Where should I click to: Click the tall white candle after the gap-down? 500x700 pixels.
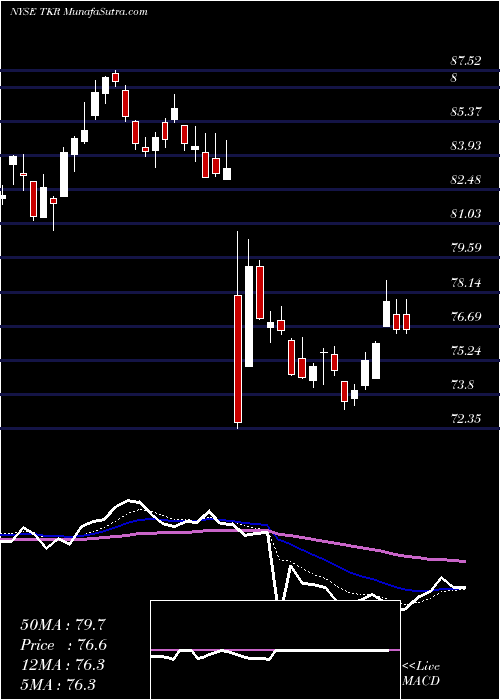coord(249,317)
